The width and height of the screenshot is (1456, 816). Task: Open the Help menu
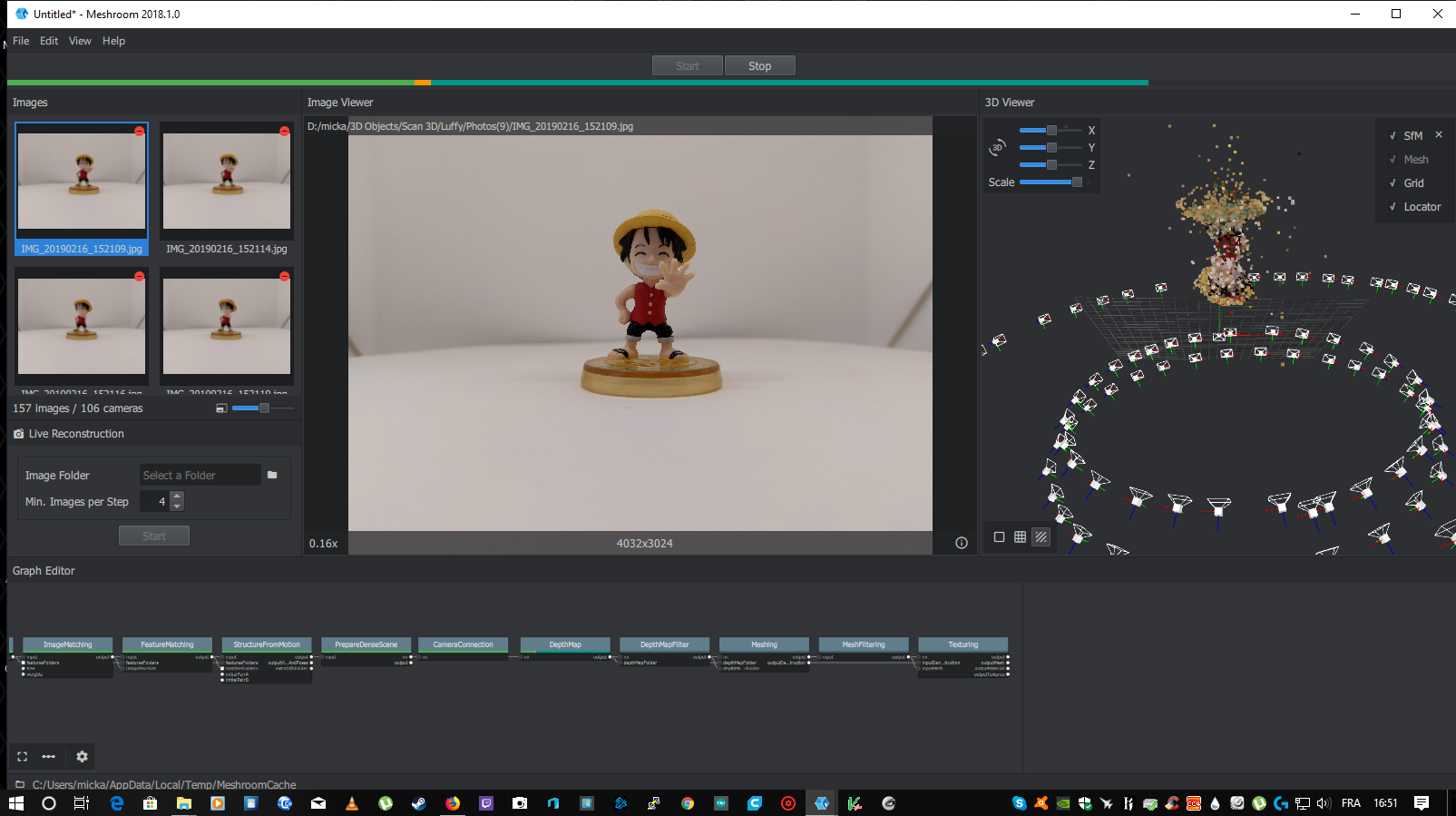tap(113, 41)
